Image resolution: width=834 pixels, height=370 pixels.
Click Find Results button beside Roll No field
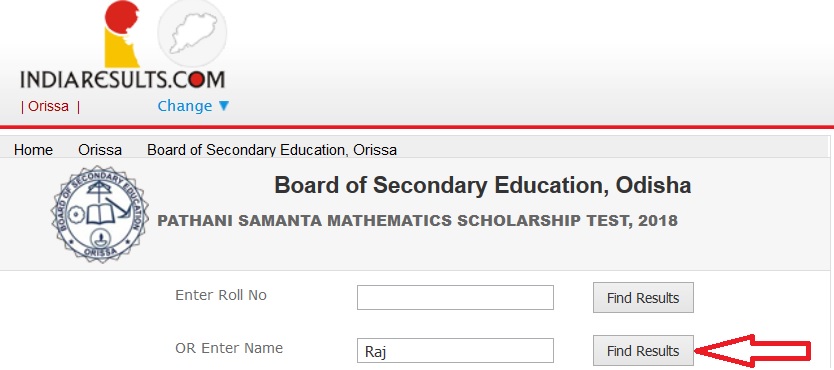643,297
